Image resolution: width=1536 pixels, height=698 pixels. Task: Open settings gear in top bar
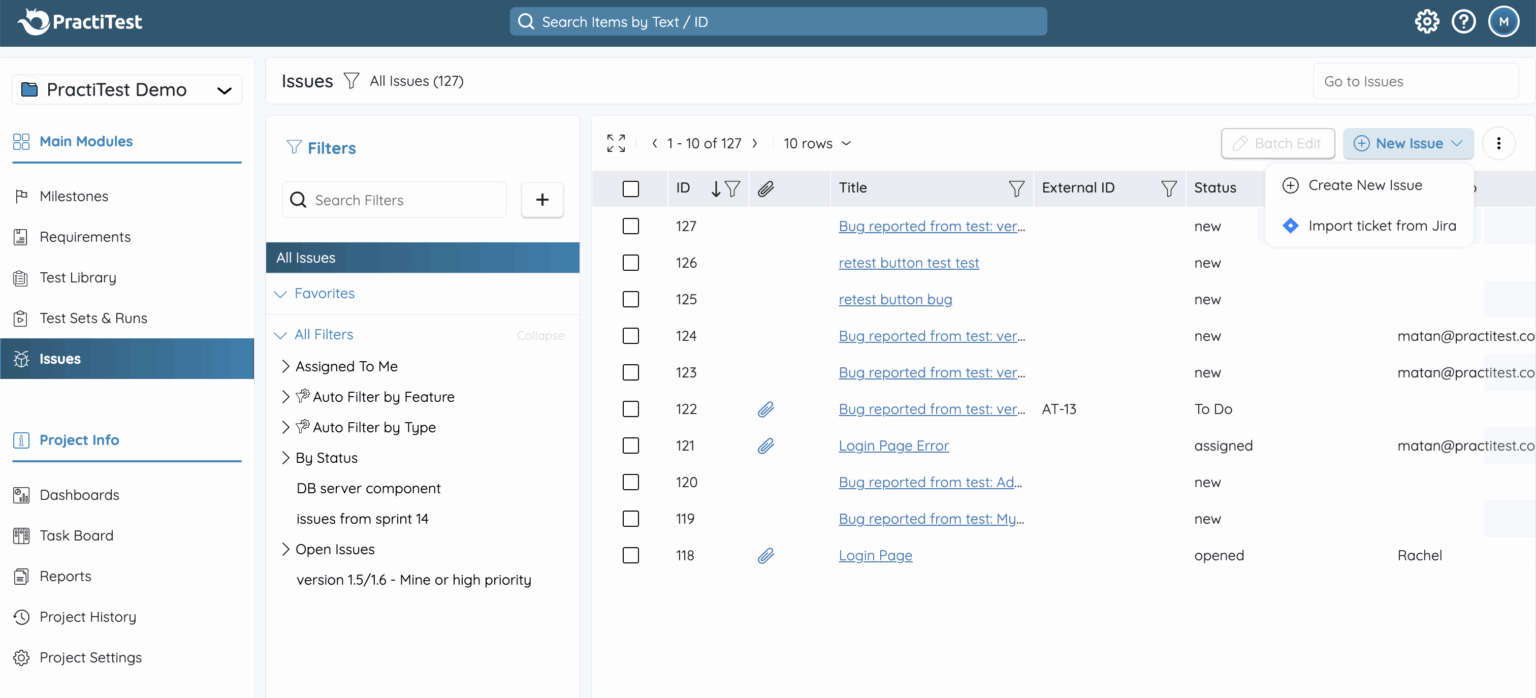[x=1426, y=22]
